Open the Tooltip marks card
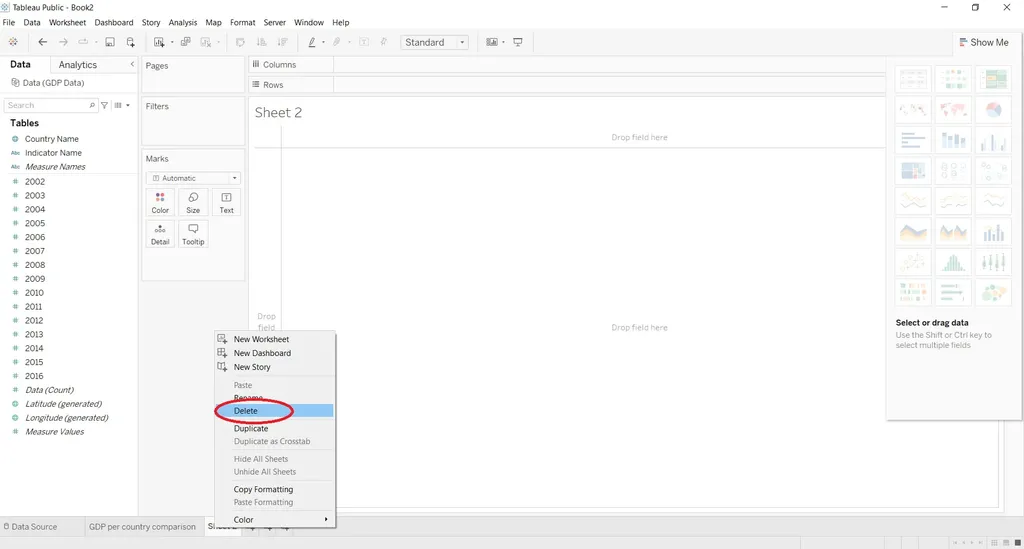1024x549 pixels. click(x=193, y=234)
